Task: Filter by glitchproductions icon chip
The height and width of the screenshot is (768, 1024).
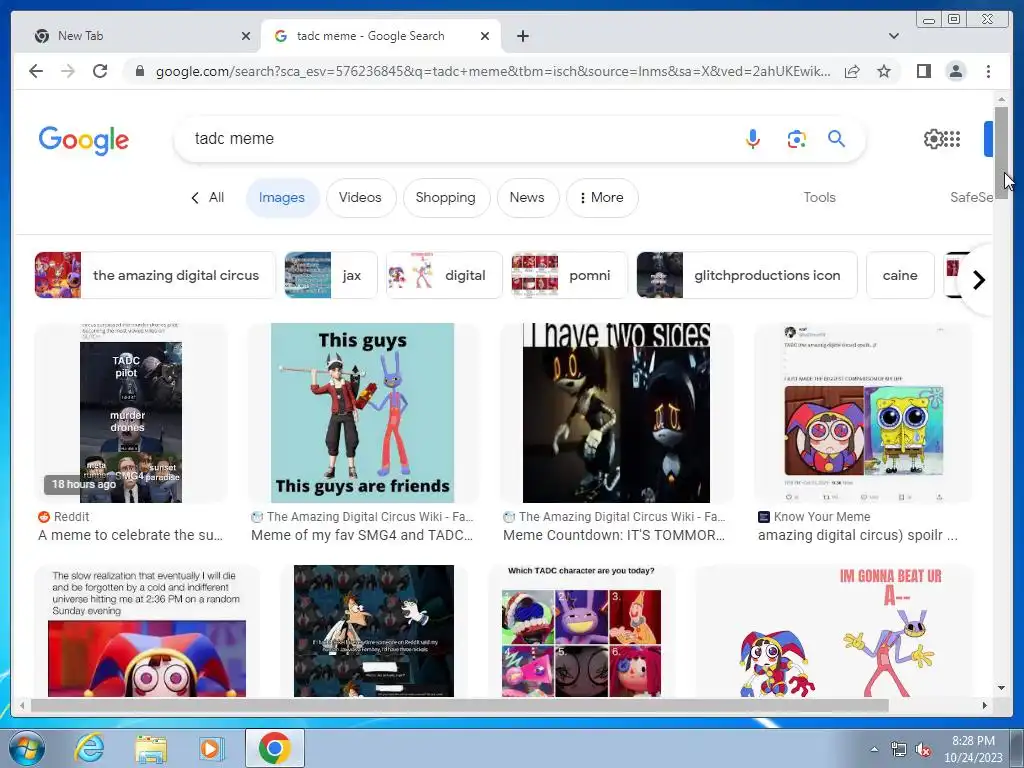Action: [x=746, y=275]
